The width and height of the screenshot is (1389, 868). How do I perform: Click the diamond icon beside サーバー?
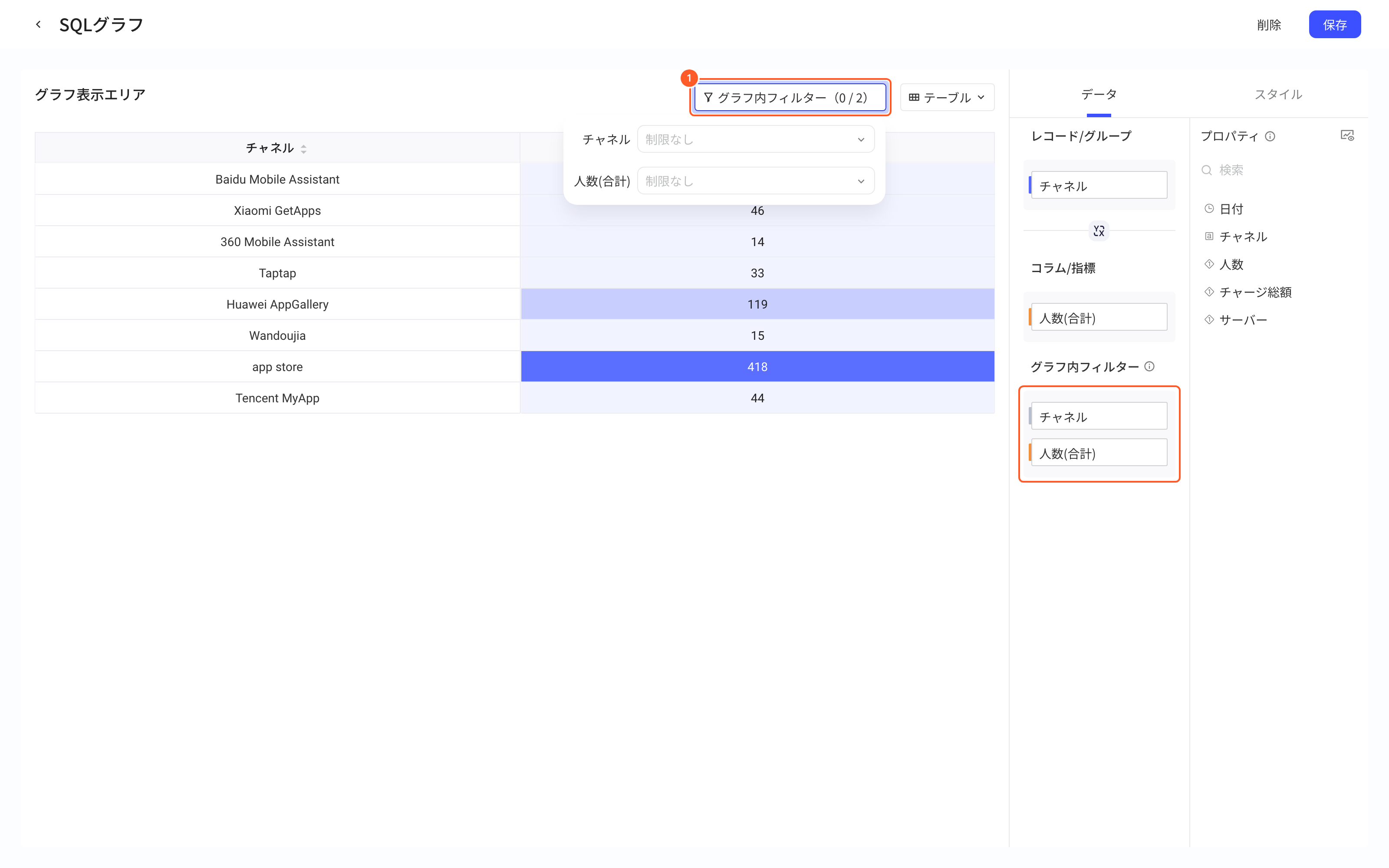[x=1209, y=319]
